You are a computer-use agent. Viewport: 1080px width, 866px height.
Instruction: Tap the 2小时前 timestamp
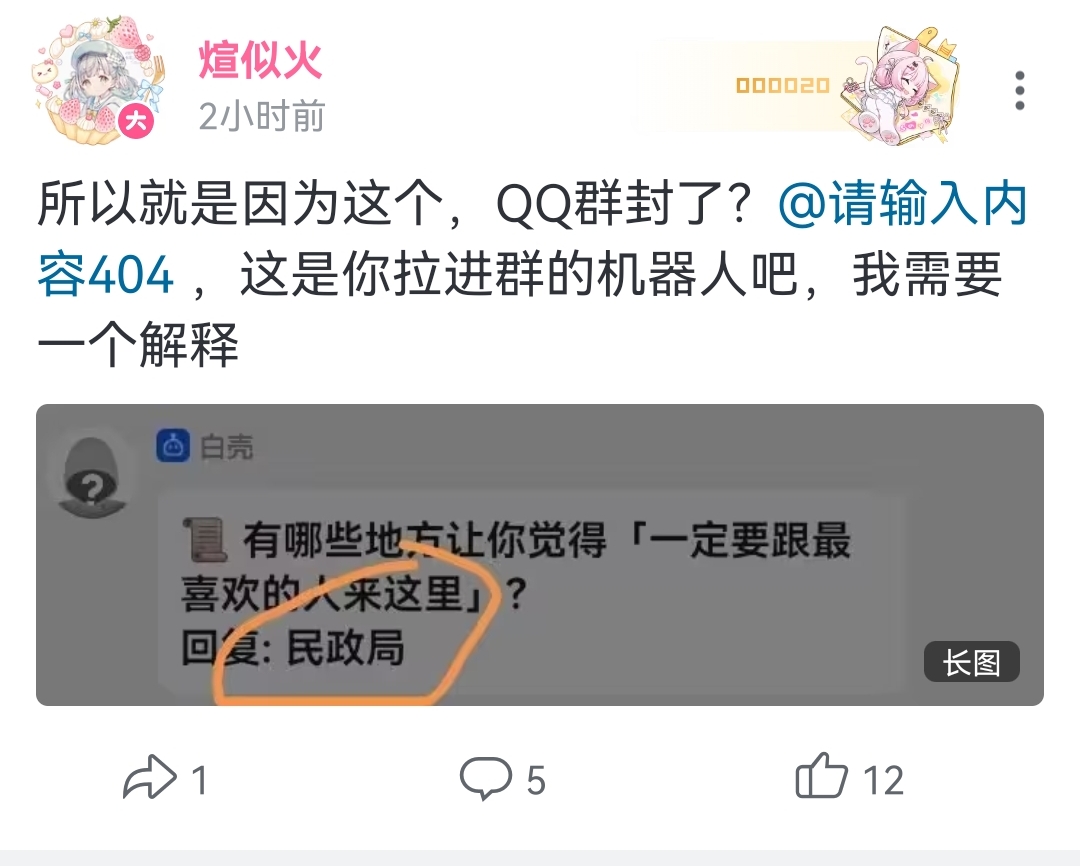coord(262,116)
